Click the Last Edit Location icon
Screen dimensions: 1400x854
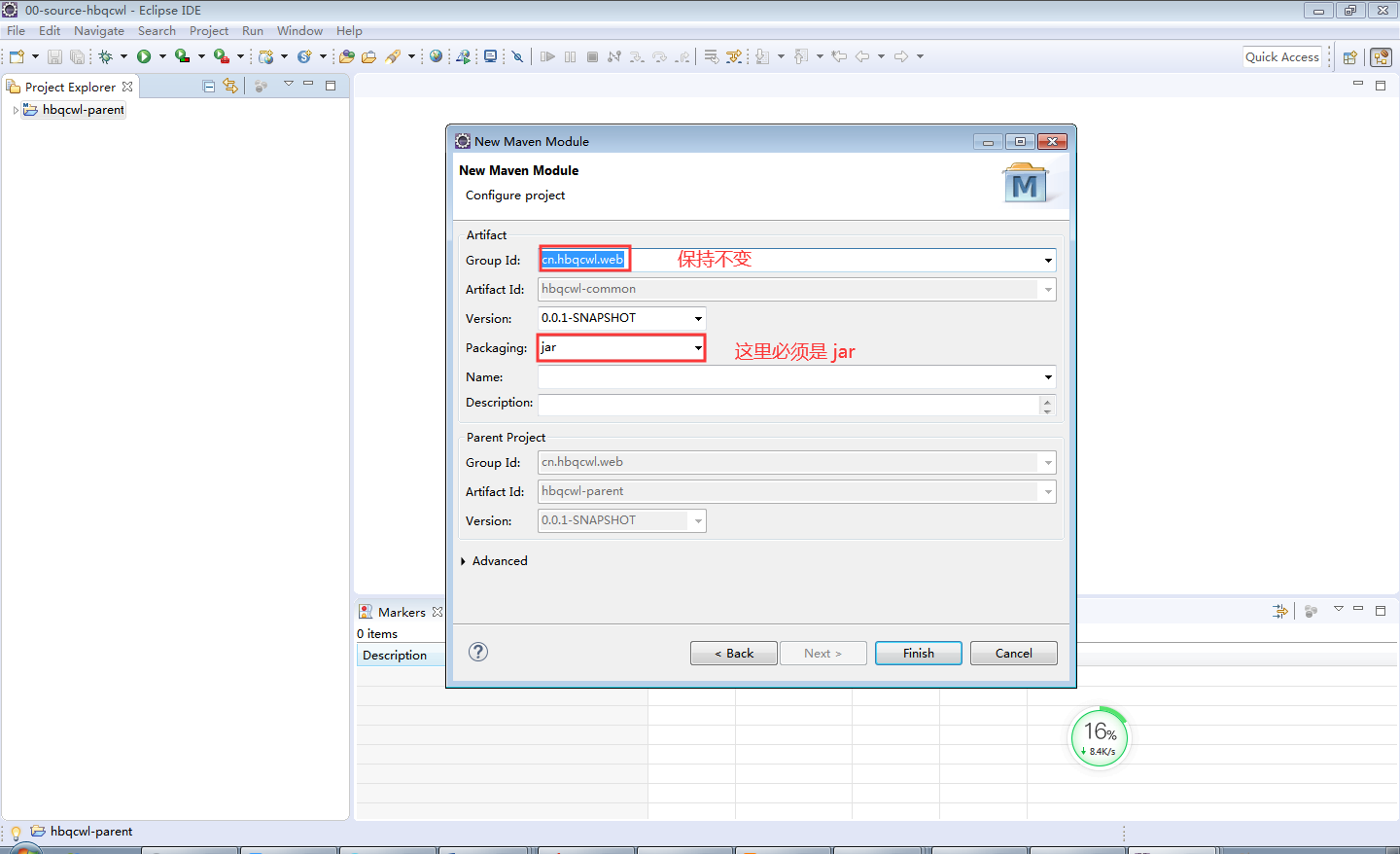839,56
